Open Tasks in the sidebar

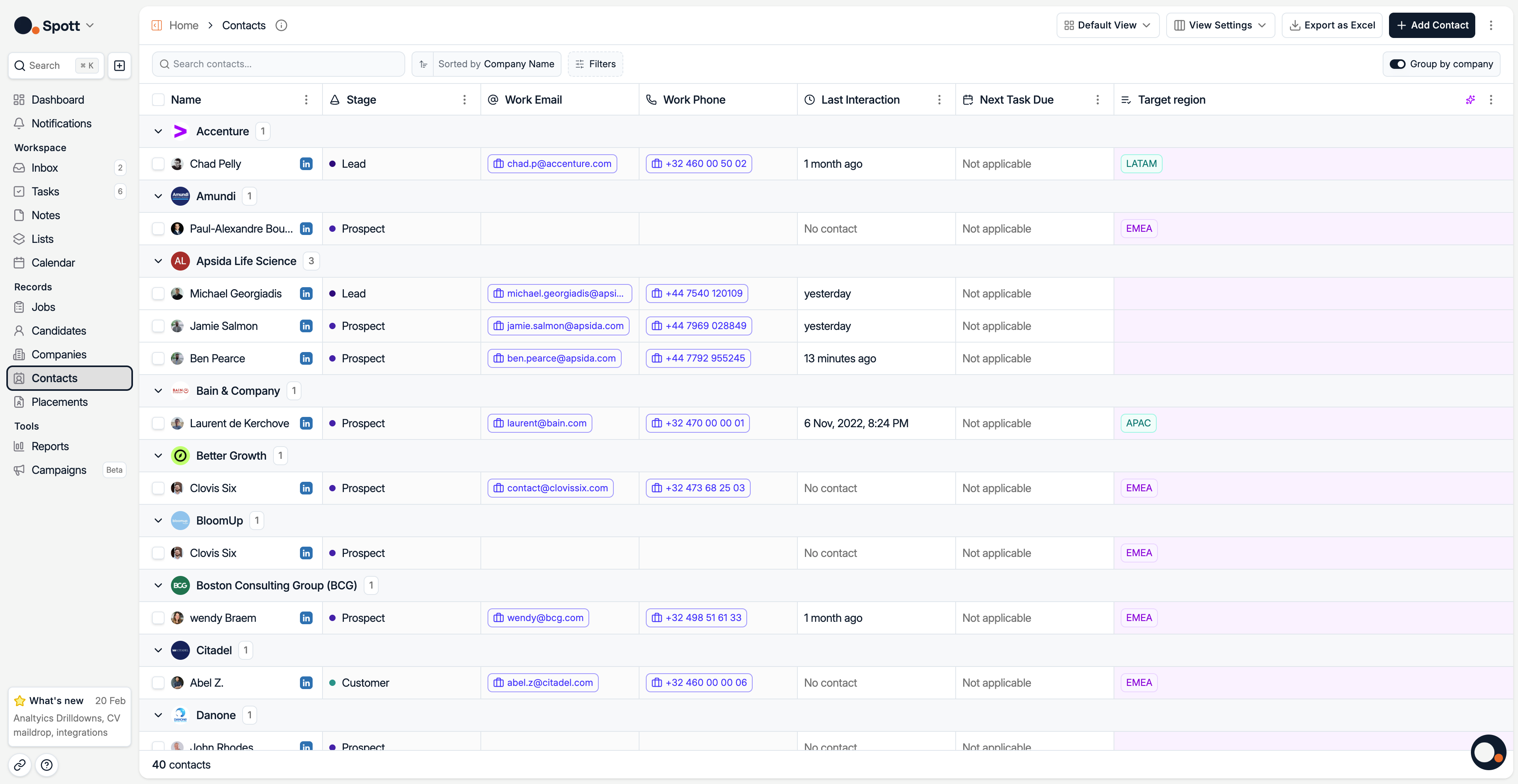click(x=70, y=191)
